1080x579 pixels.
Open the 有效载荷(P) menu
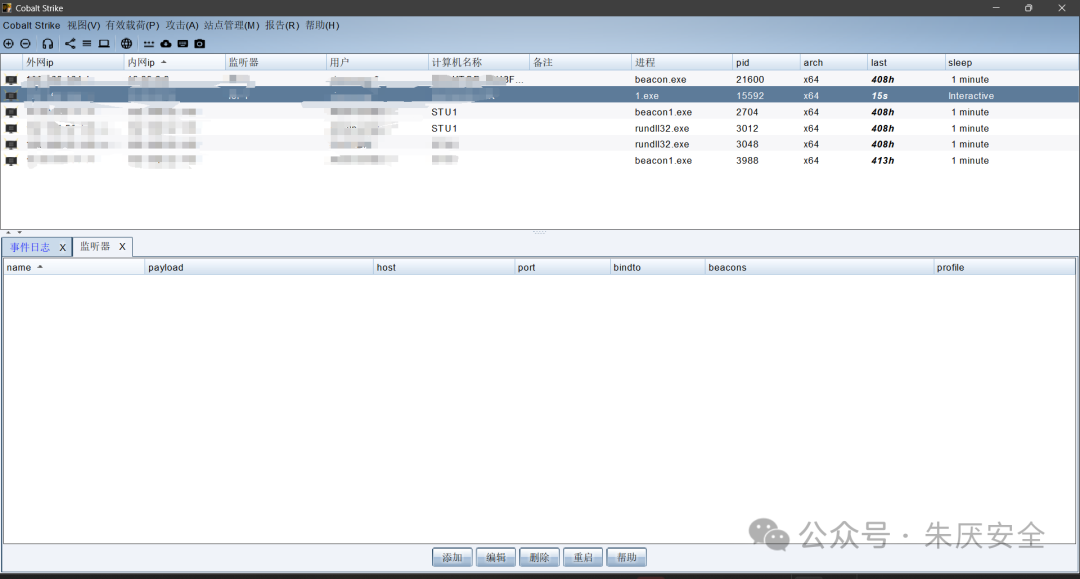click(132, 25)
